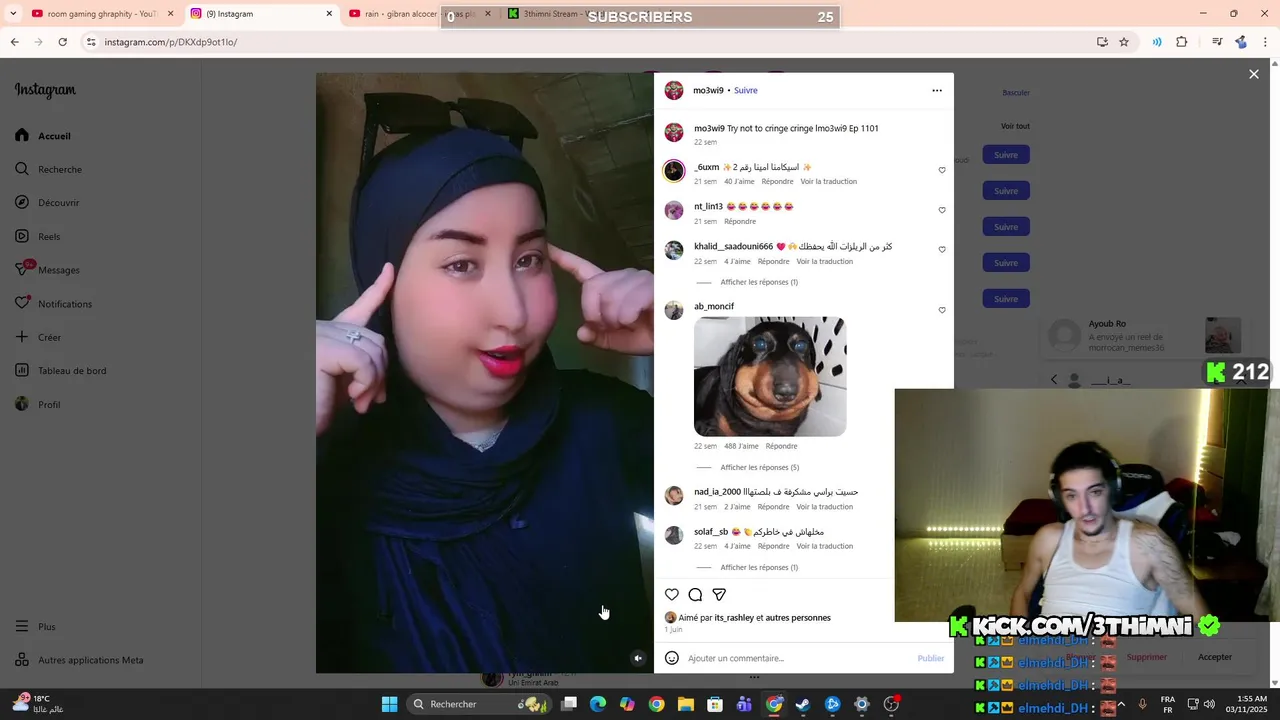Open browser extensions puzzle icon
The width and height of the screenshot is (1280, 720).
[1182, 42]
